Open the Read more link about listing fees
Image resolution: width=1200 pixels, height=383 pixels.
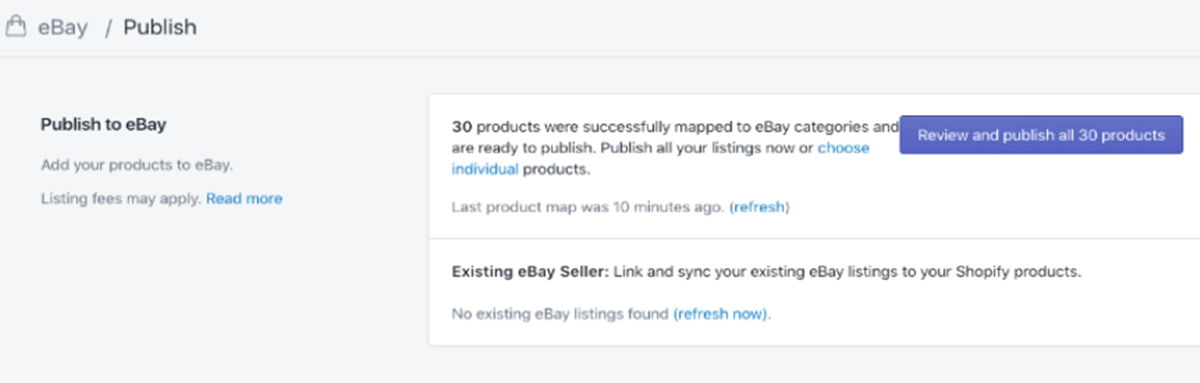click(244, 198)
